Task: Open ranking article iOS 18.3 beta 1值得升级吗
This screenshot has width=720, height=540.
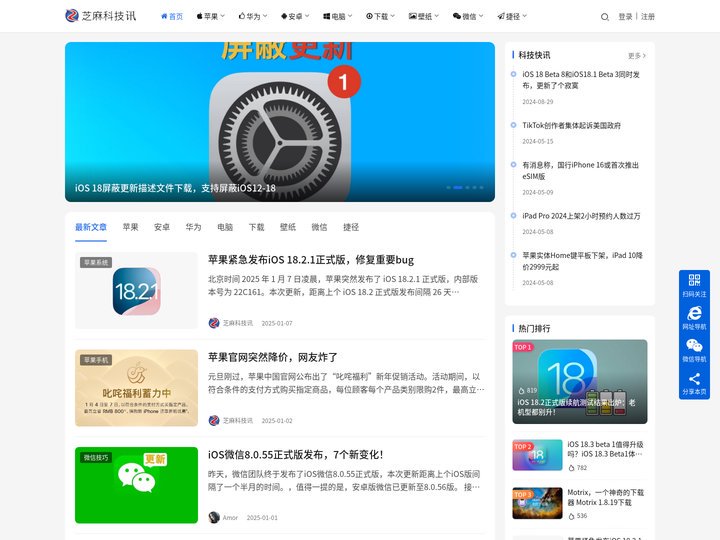Action: point(605,449)
